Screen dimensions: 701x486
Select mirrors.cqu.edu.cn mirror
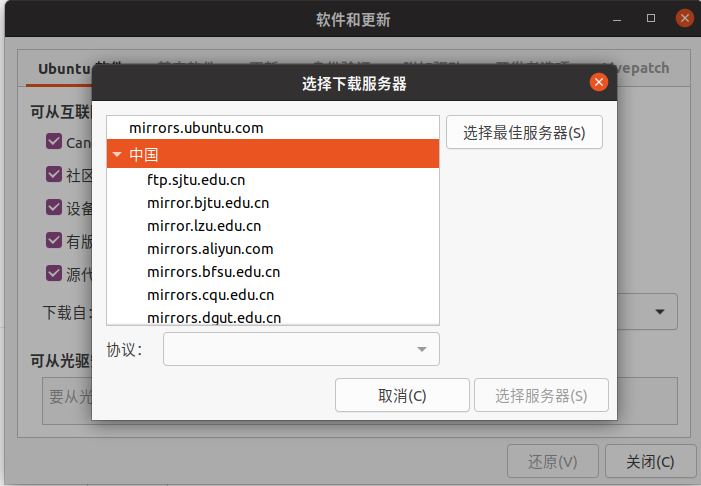coord(273,295)
